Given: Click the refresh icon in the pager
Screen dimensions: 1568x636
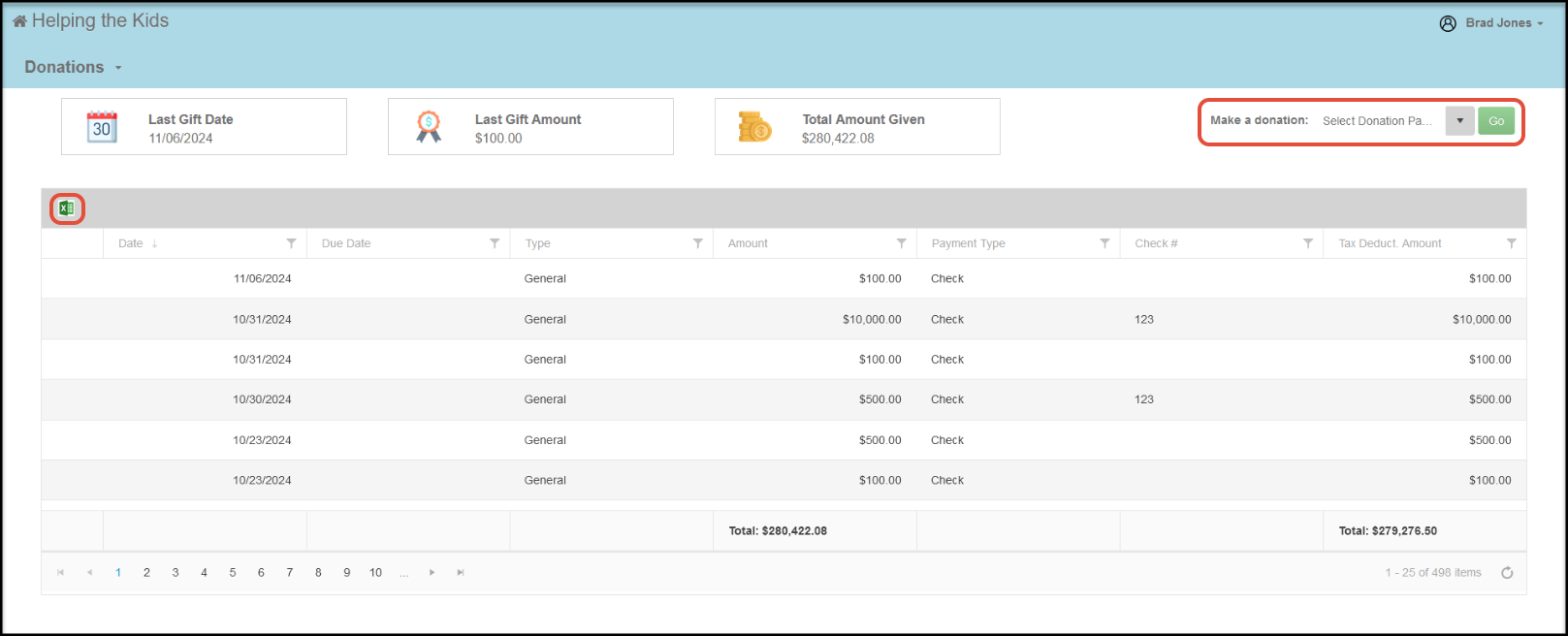Looking at the screenshot, I should 1507,573.
